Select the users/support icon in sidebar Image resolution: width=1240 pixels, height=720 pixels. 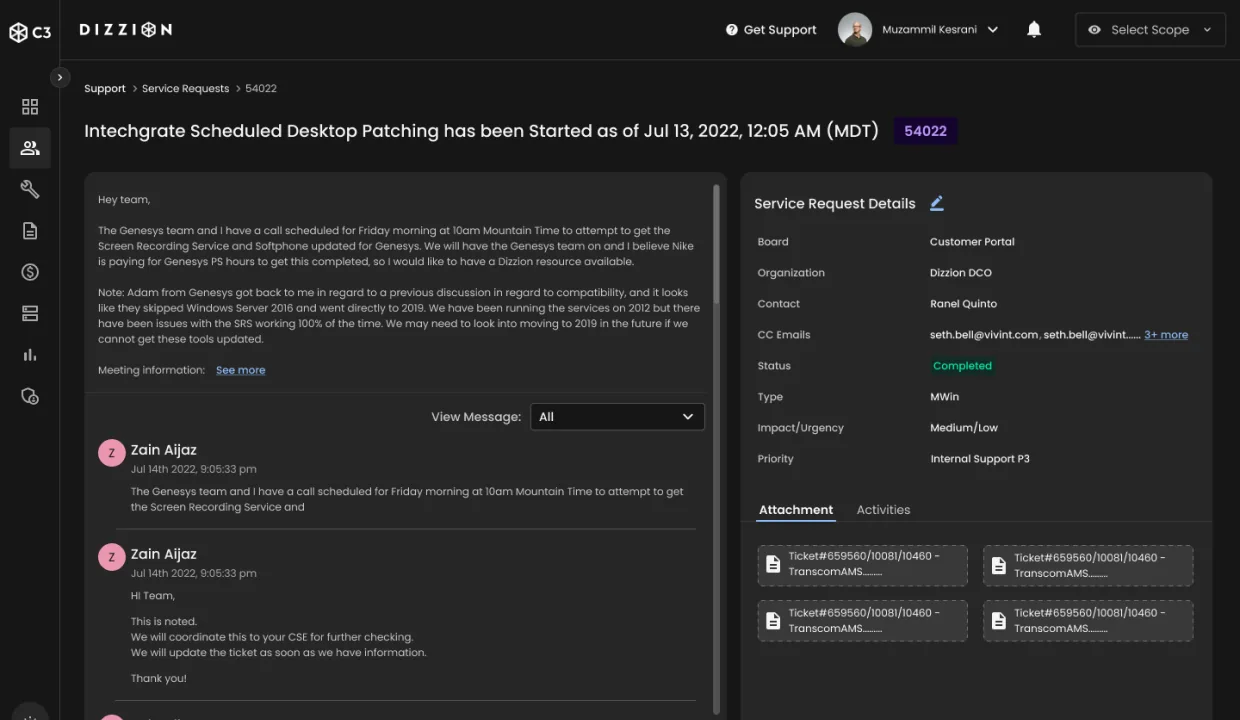pyautogui.click(x=30, y=148)
